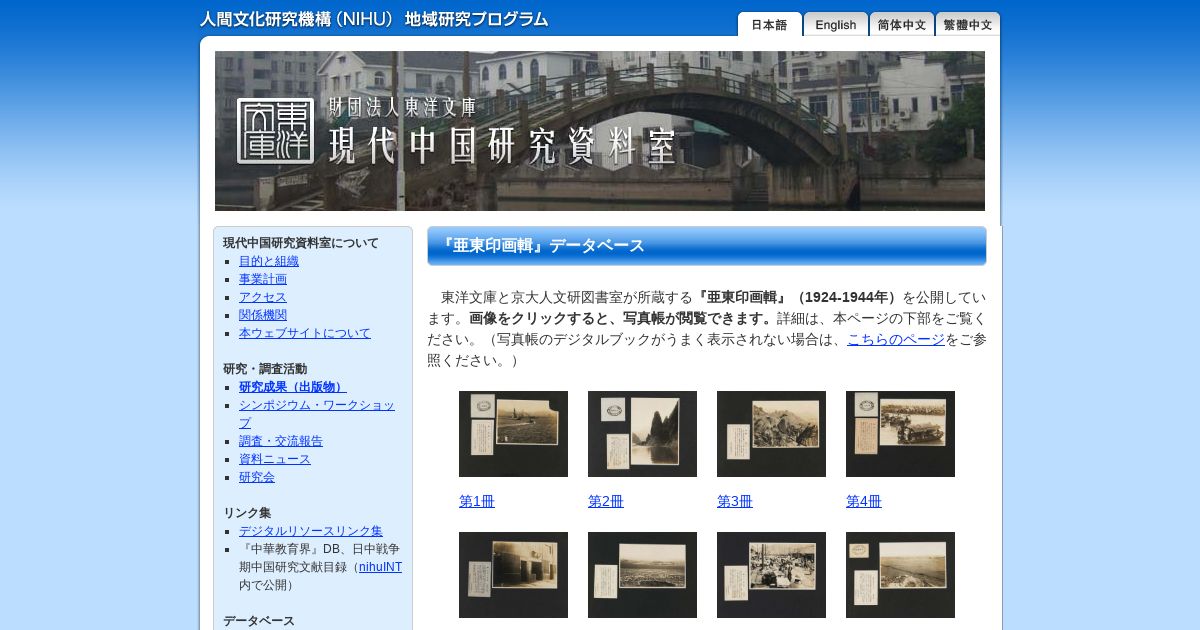This screenshot has width=1200, height=630.
Task: Click the 『亜東印画輯』データベース heading
Action: 706,246
